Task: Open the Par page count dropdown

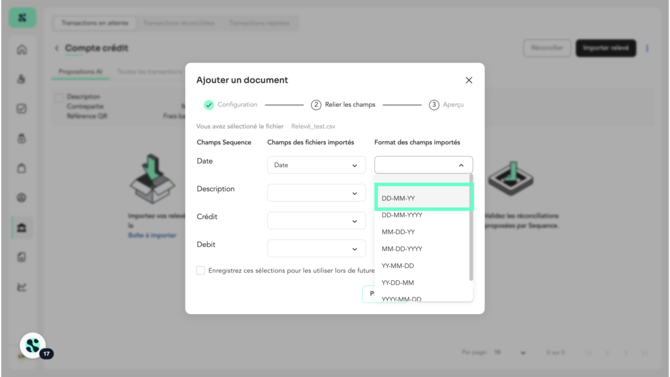Action: point(510,353)
